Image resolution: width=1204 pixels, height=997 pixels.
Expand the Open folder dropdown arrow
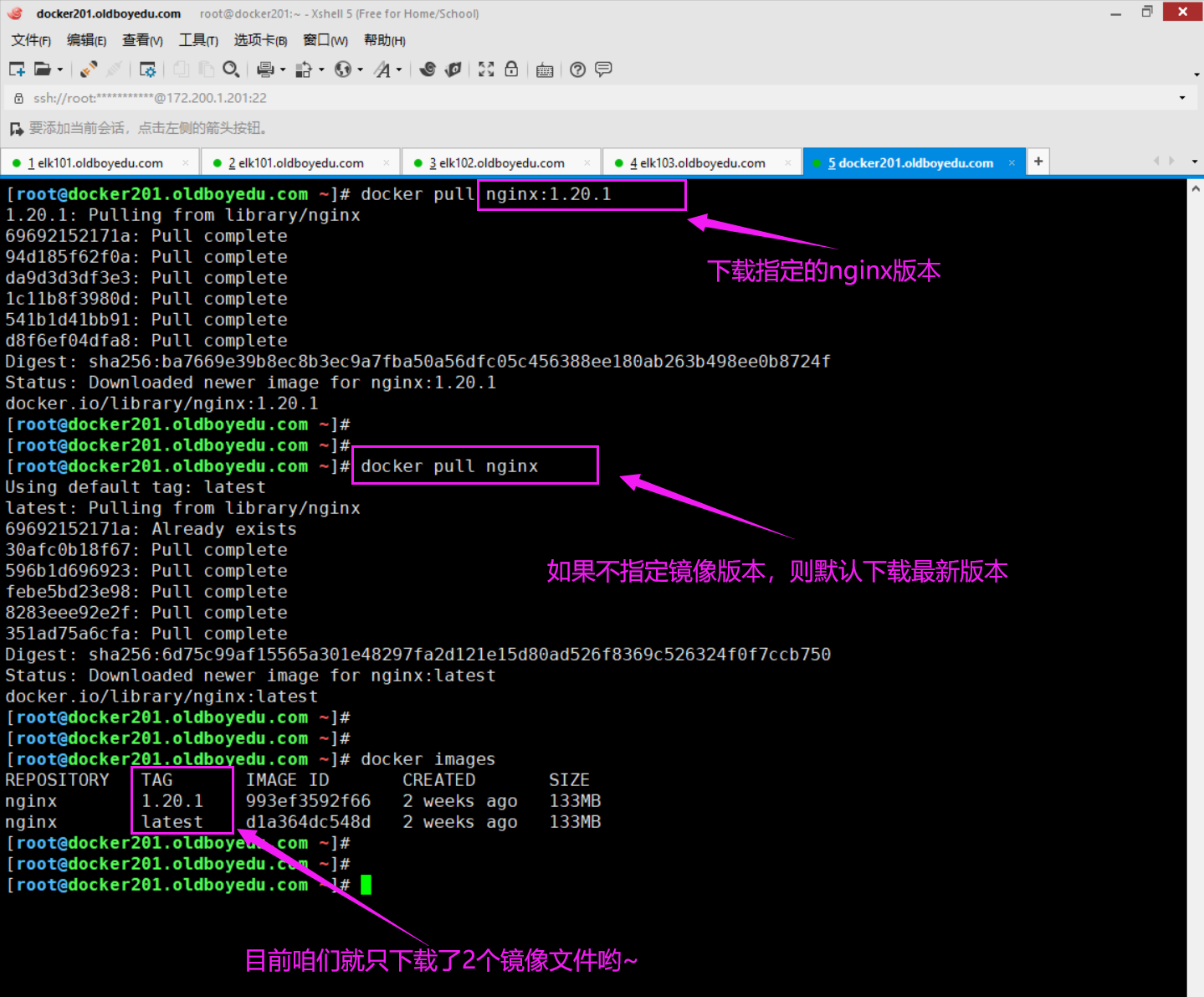pyautogui.click(x=60, y=70)
